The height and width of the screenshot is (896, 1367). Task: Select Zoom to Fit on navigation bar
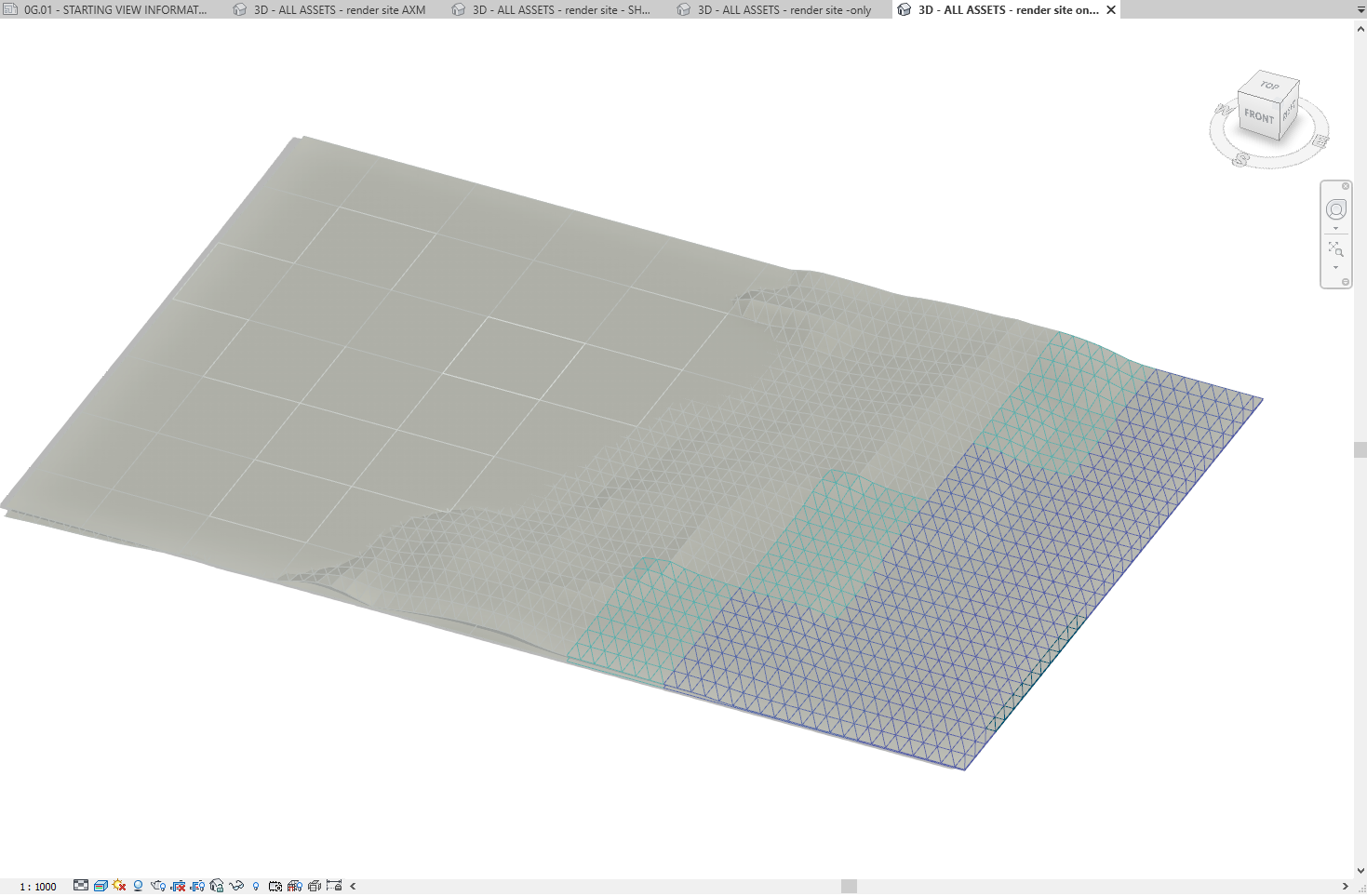1335,249
